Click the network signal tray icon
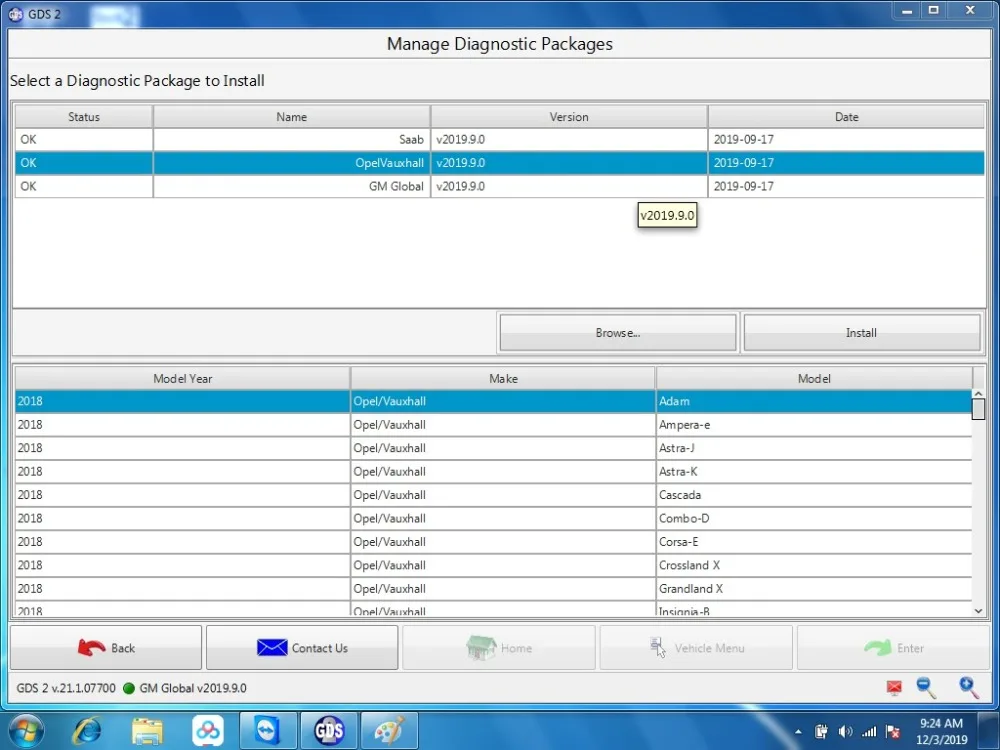Screen dimensions: 1000x750 point(869,732)
